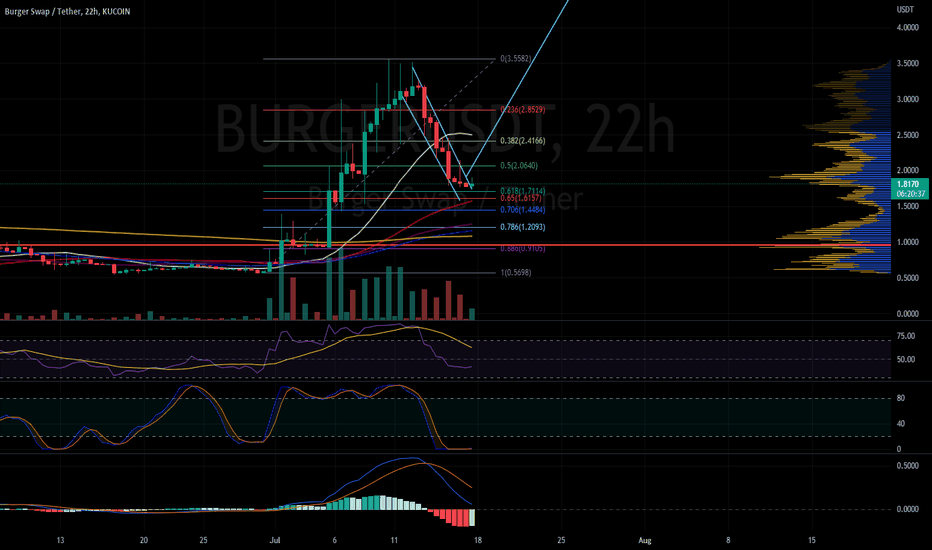The image size is (932, 550).
Task: Click the 20 date on time axis
Action: click(144, 540)
